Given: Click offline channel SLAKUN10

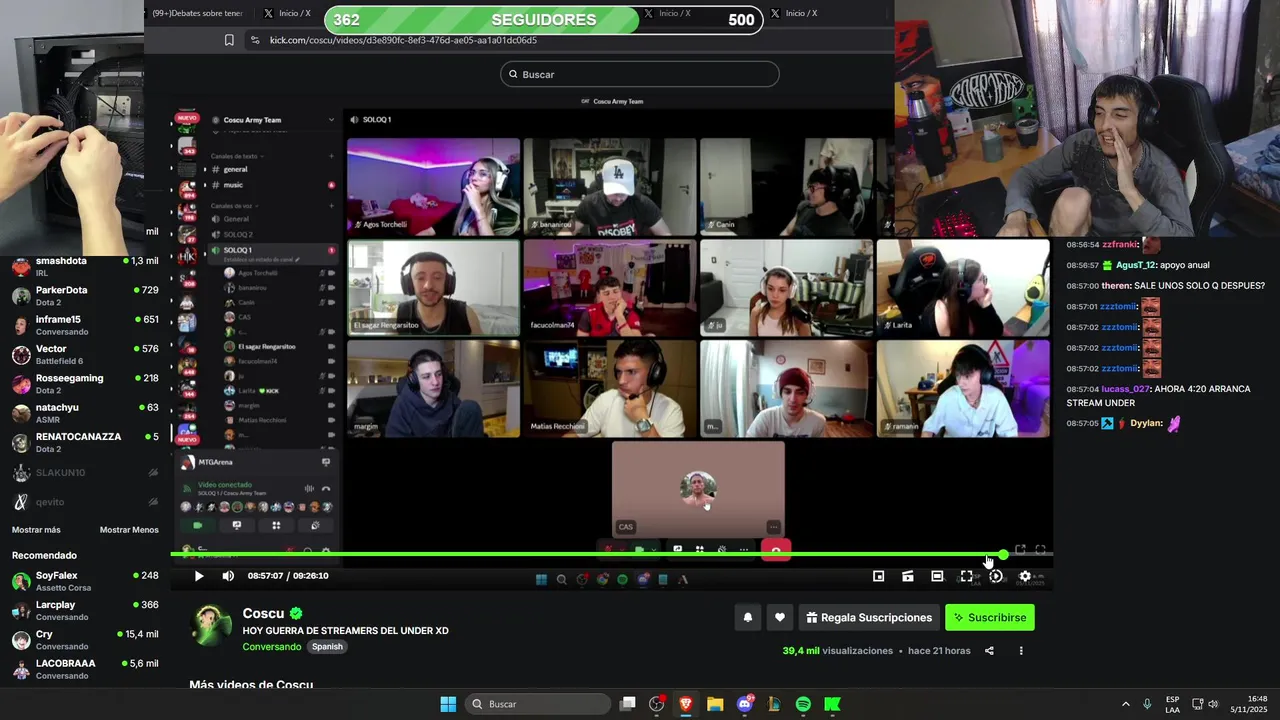Looking at the screenshot, I should tap(85, 472).
